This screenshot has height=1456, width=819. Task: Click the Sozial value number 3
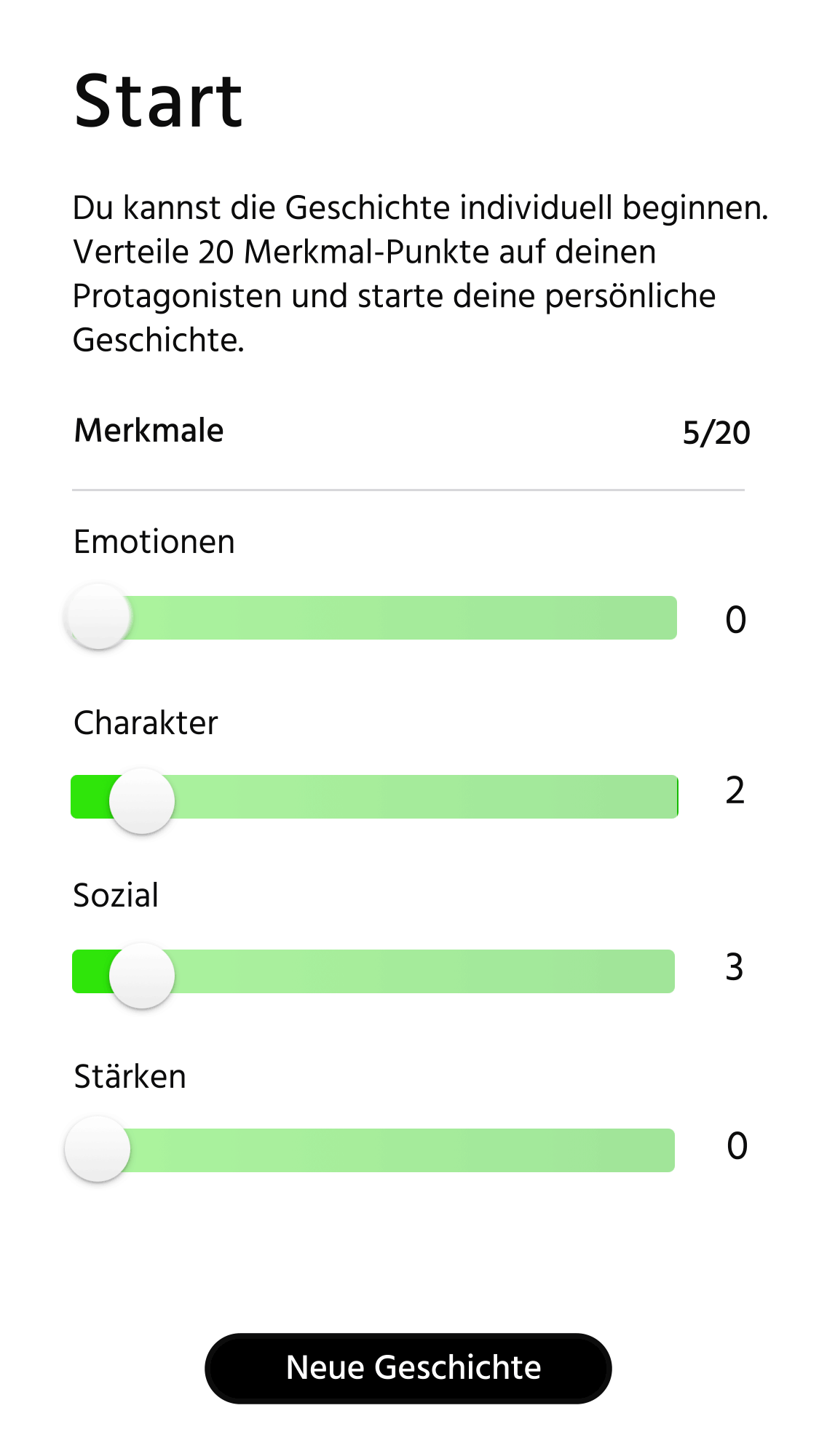click(x=735, y=968)
